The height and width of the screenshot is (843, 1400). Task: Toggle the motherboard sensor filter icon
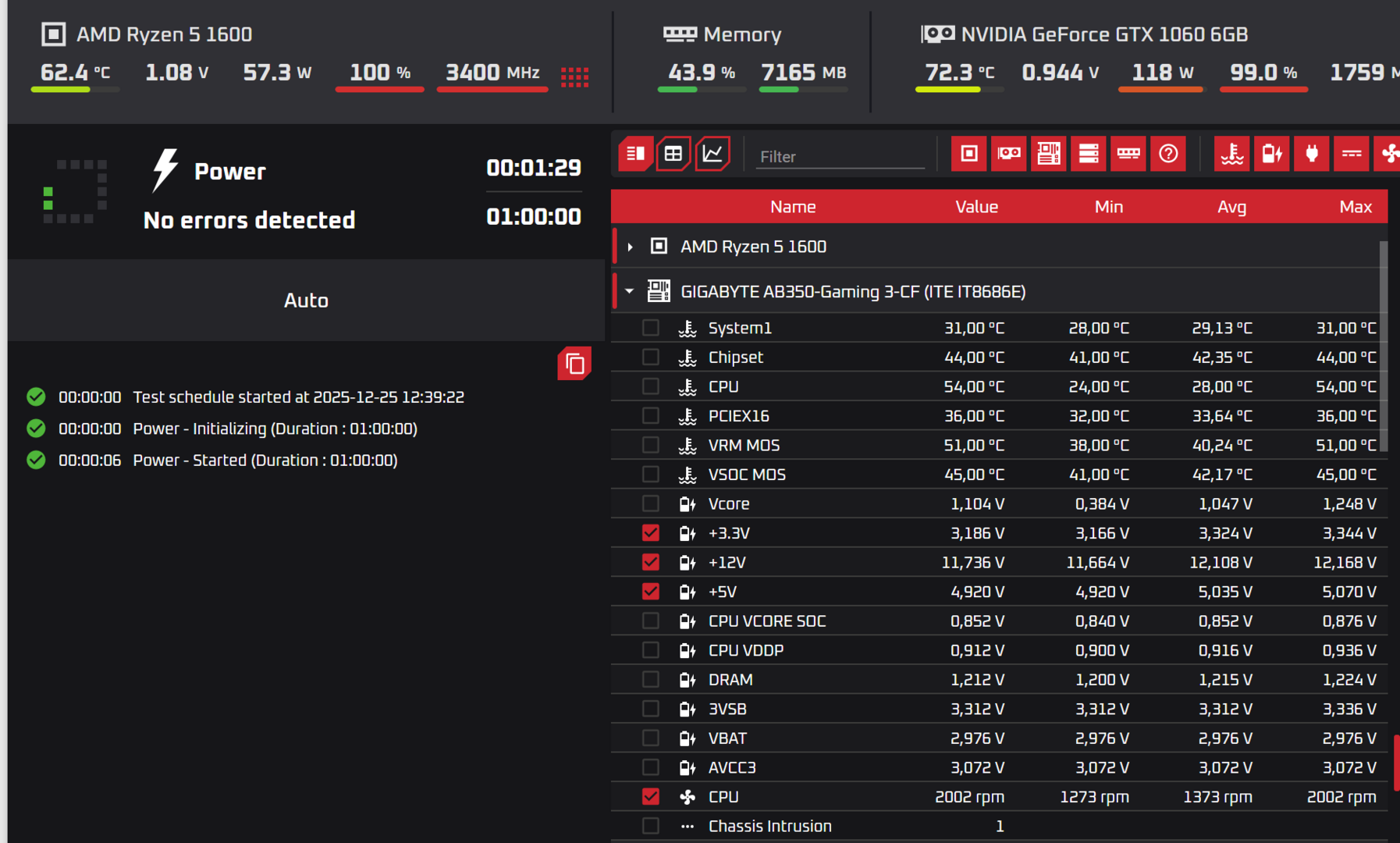1049,154
